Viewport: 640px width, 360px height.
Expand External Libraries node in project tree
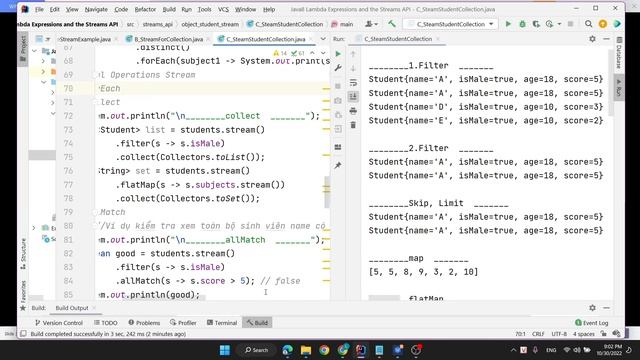(34, 228)
